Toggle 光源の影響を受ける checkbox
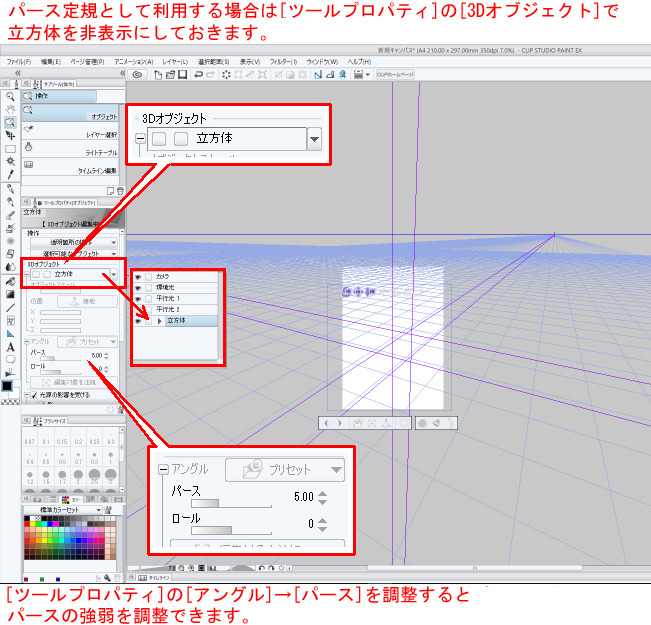The width and height of the screenshot is (651, 625). (x=34, y=395)
